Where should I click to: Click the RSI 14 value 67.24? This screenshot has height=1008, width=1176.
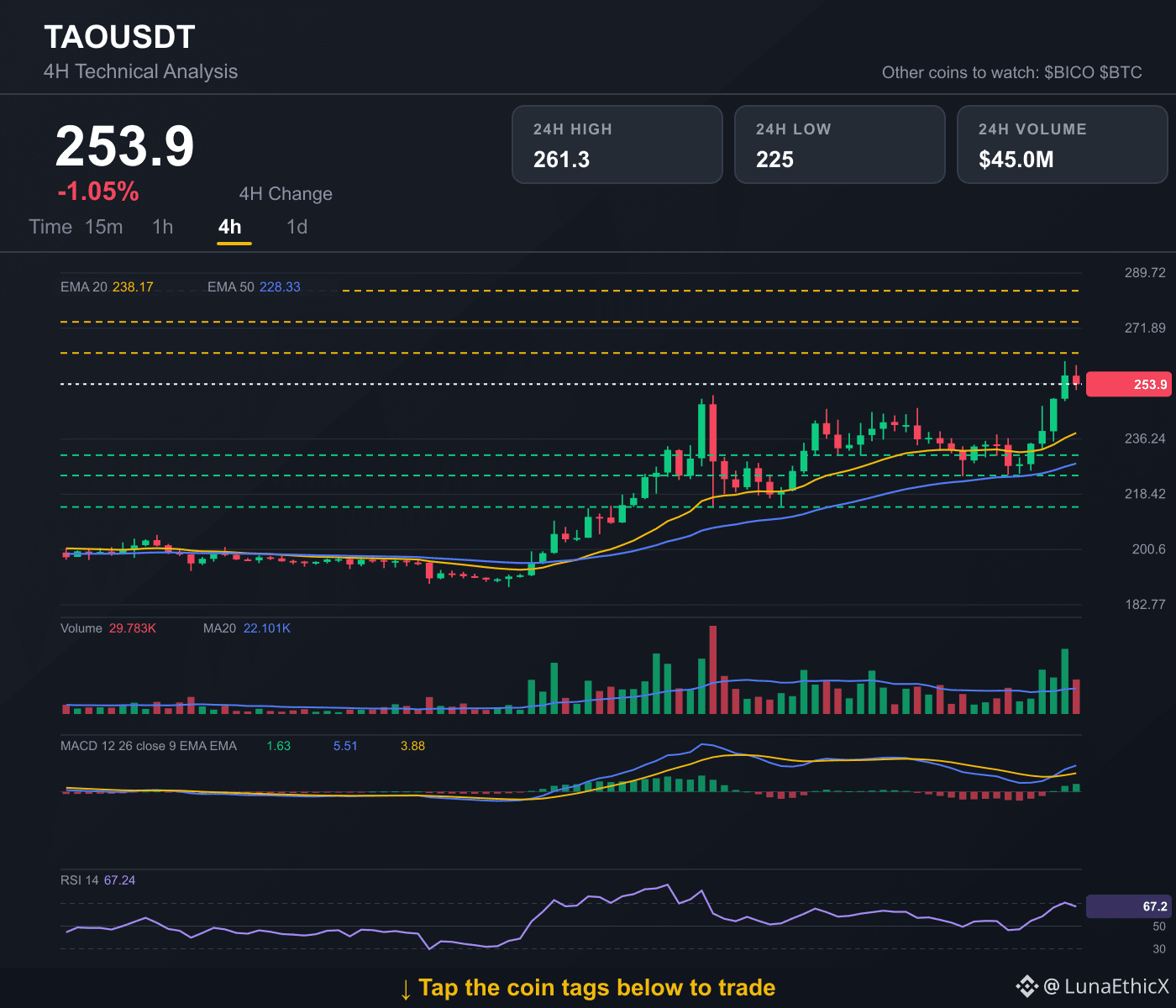[x=119, y=880]
